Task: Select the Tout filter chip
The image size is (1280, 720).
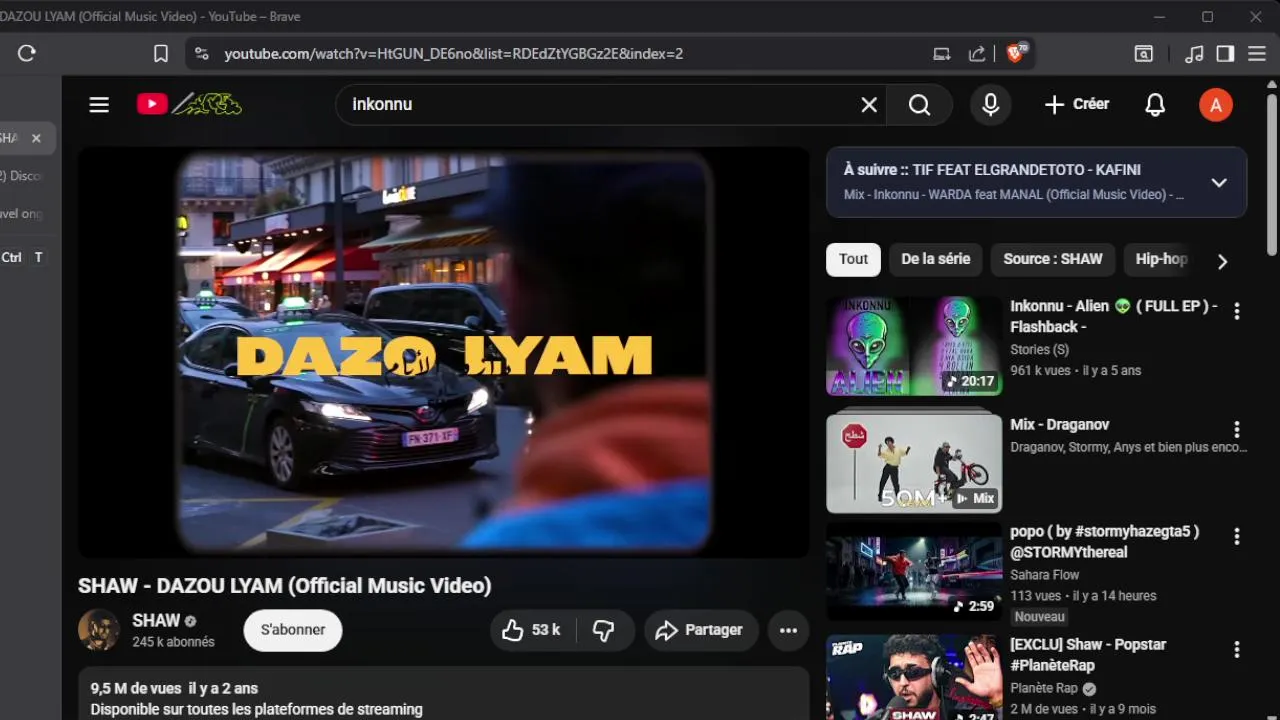Action: [853, 259]
